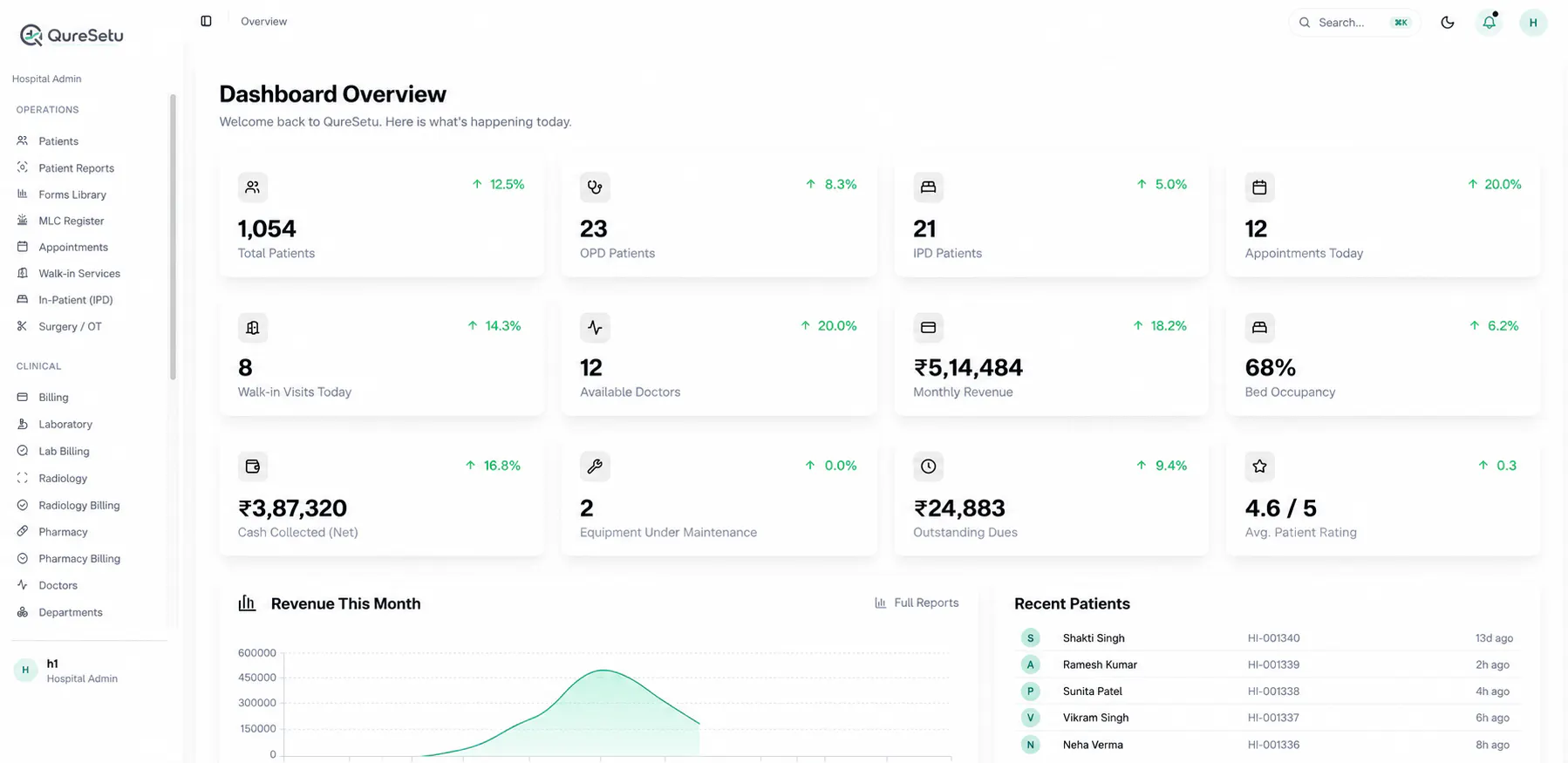Image resolution: width=1568 pixels, height=763 pixels.
Task: Click the Avg. Patient Rating star icon
Action: coord(1259,467)
